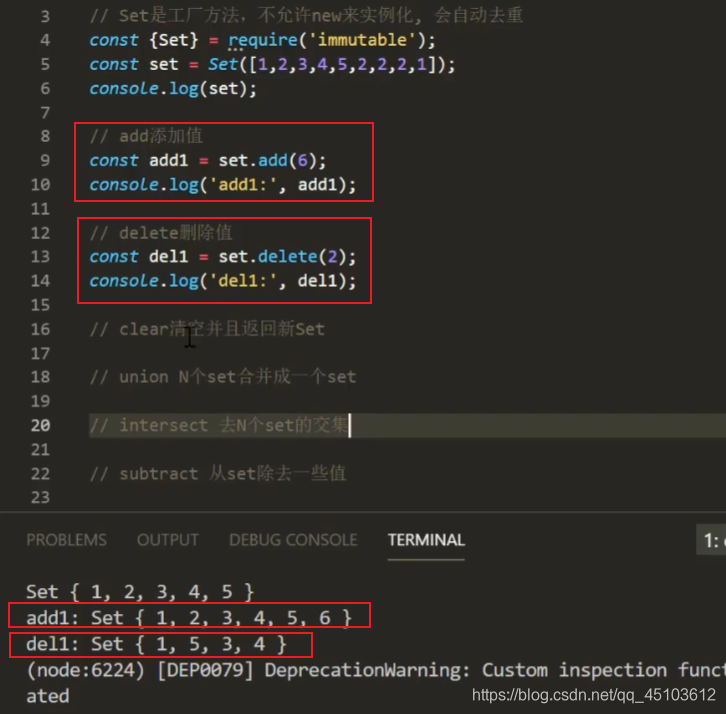Click line number 20 in gutter
Screen dimensions: 726x714
(40, 425)
